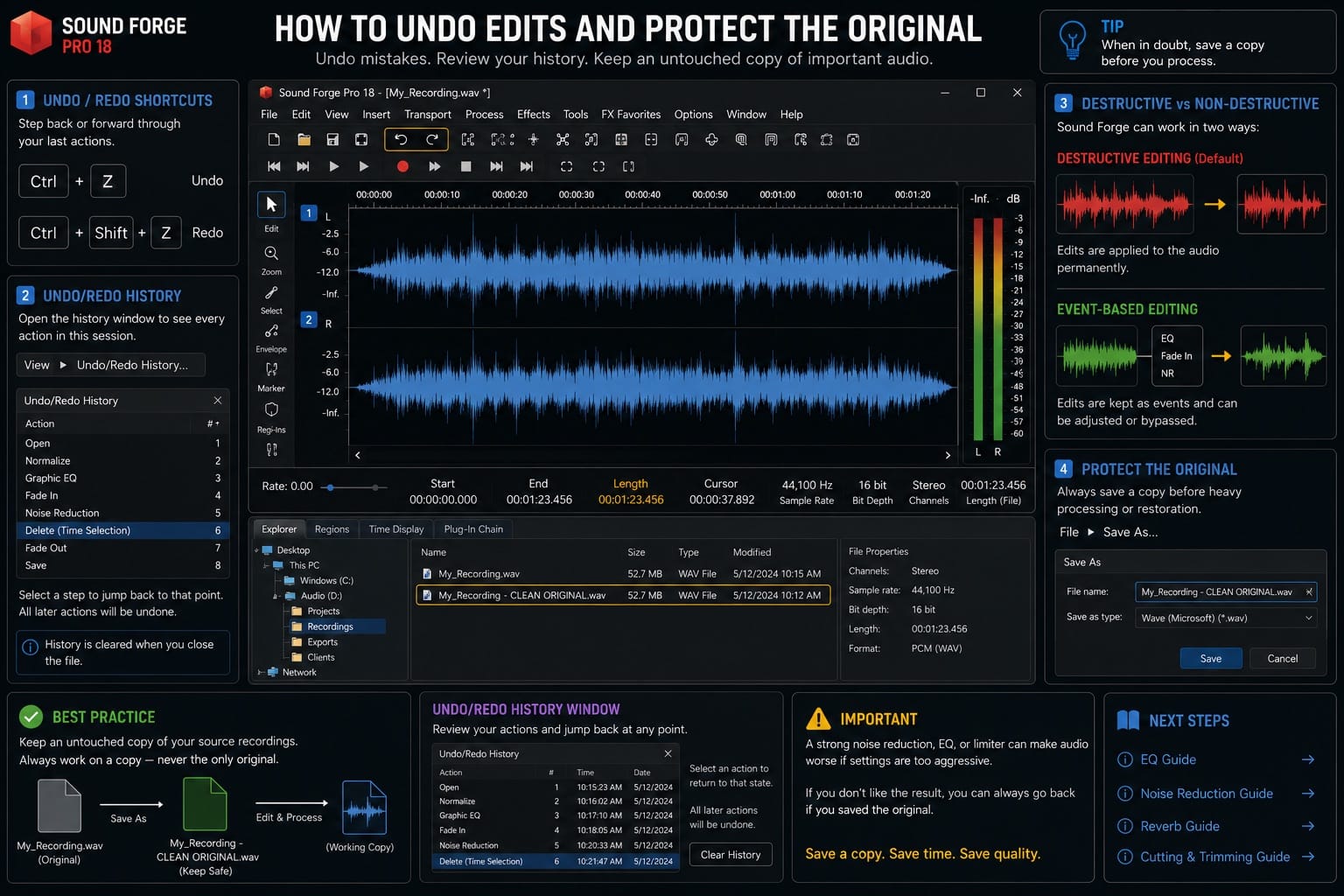Open the Transport menu
This screenshot has width=1344, height=896.
click(428, 115)
